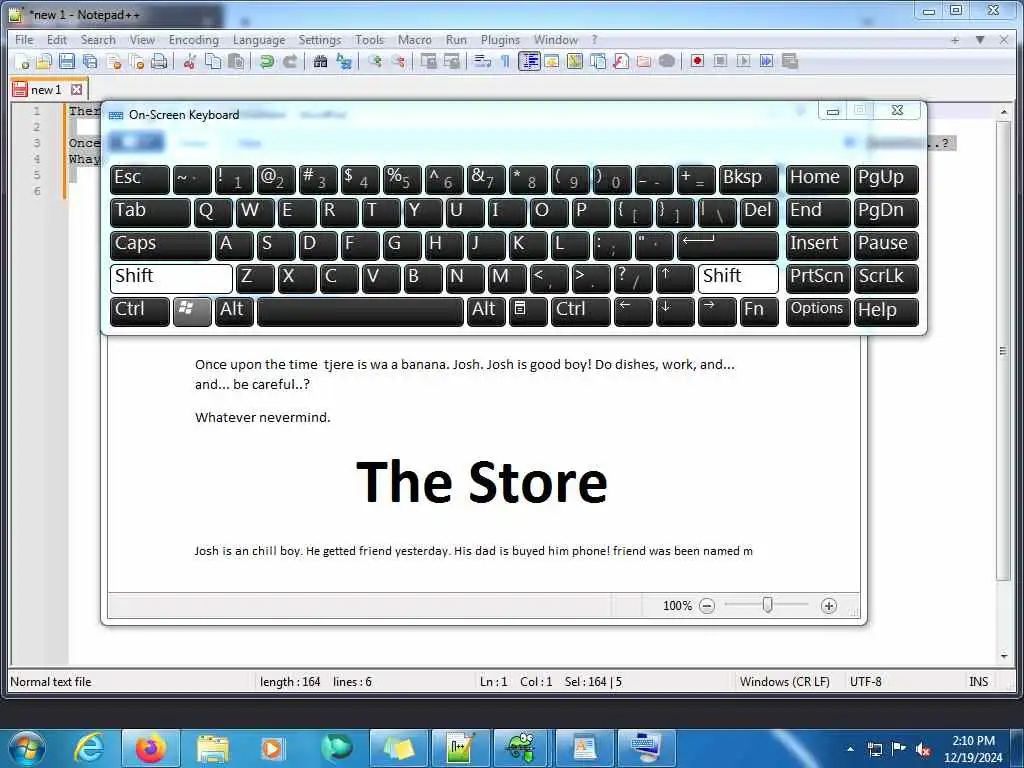This screenshot has width=1024, height=768.
Task: Click the New file toolbar icon
Action: pyautogui.click(x=22, y=62)
